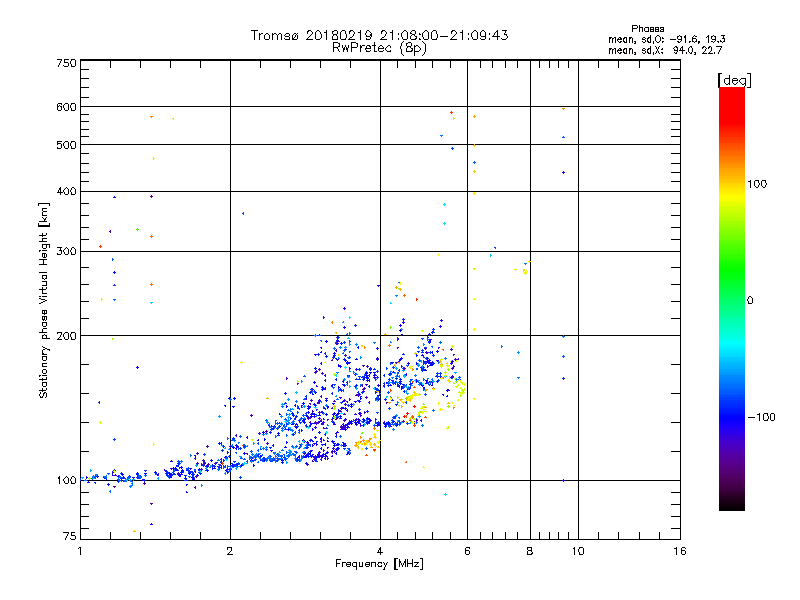800x600 pixels.
Task: Click the Phases heading in the corner
Action: coord(647,29)
